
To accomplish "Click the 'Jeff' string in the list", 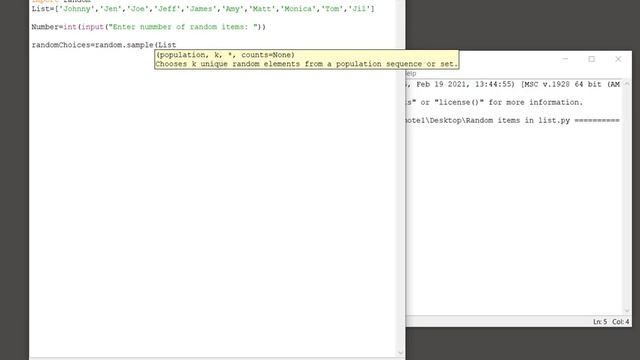I will tap(167, 9).
